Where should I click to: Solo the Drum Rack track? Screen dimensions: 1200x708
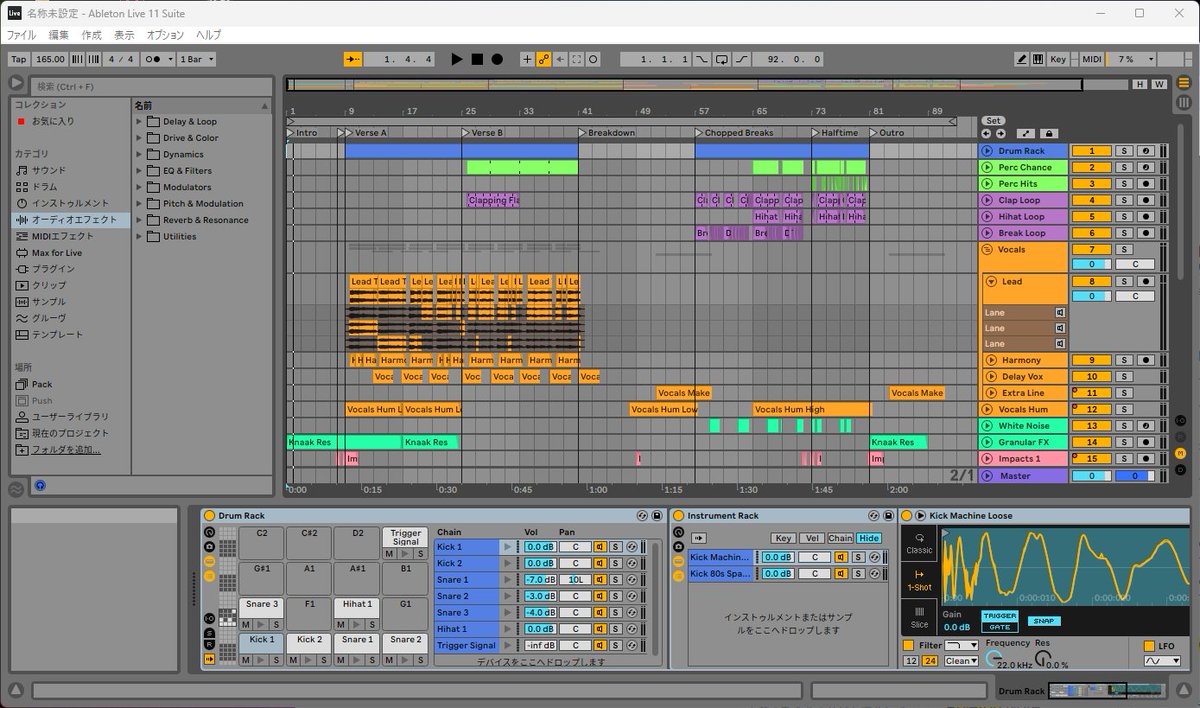point(1124,151)
